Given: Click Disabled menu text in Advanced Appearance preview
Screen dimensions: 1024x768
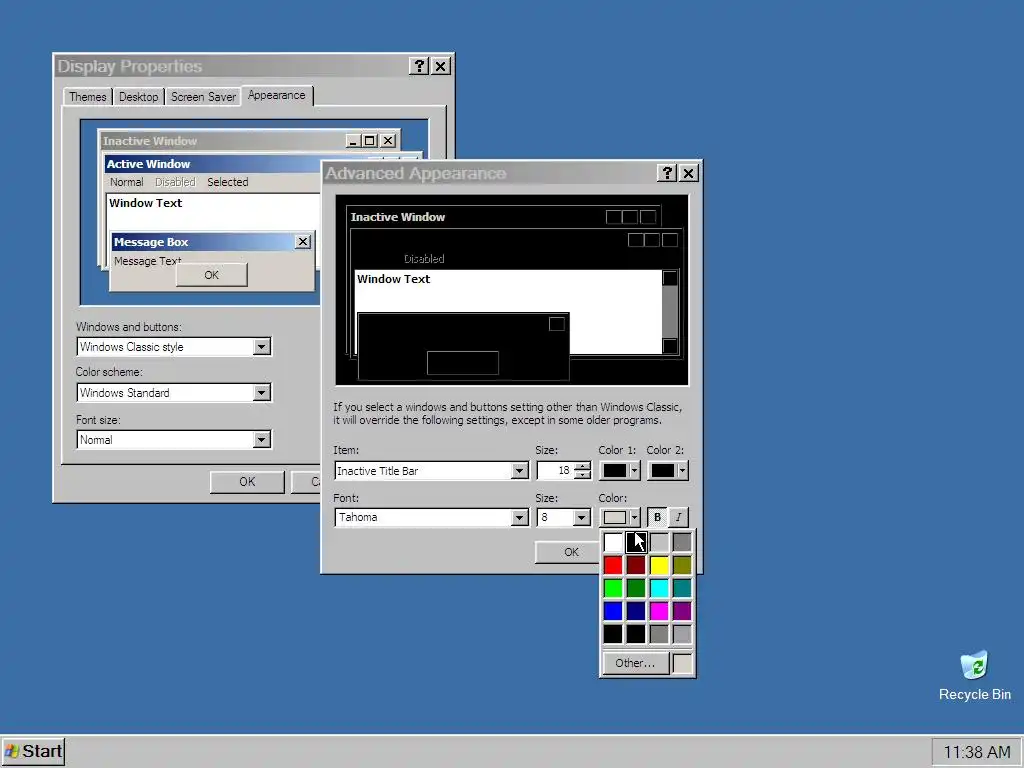Looking at the screenshot, I should [x=424, y=259].
